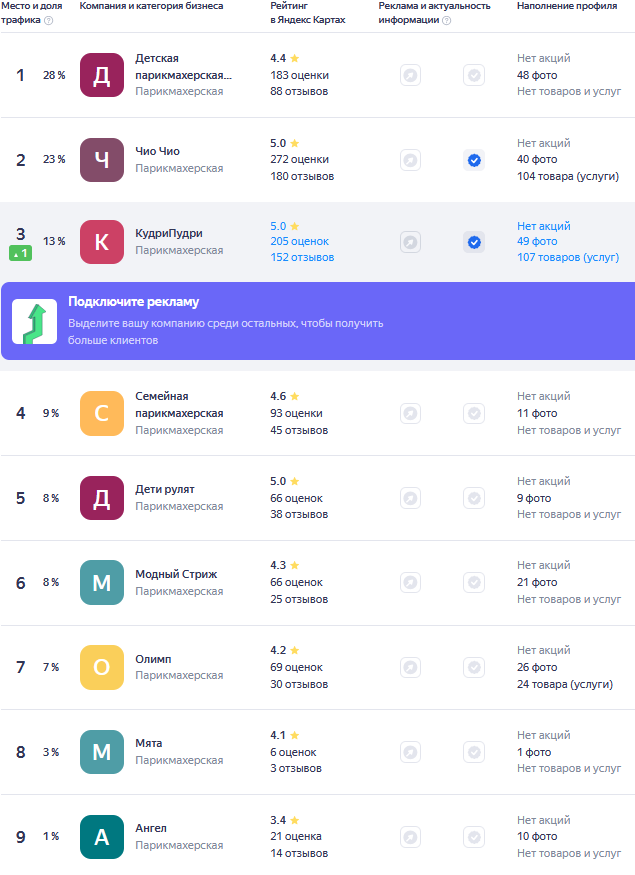
Task: Click the "Подключите рекламу" banner title
Action: click(134, 302)
